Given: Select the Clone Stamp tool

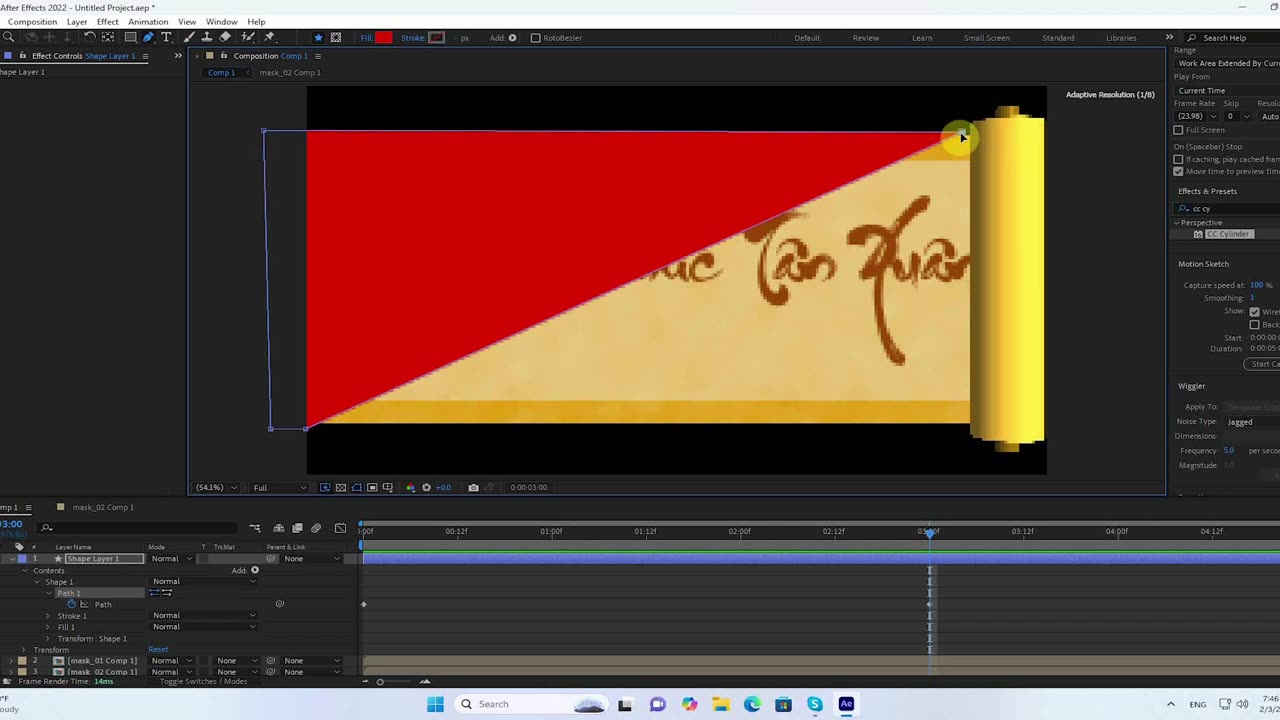Looking at the screenshot, I should [x=206, y=37].
